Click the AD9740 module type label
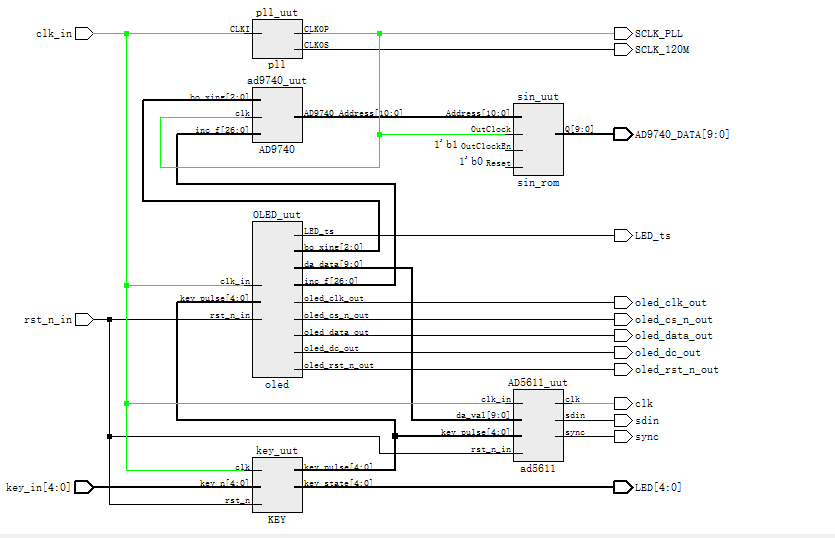This screenshot has height=538, width=835. click(x=277, y=150)
